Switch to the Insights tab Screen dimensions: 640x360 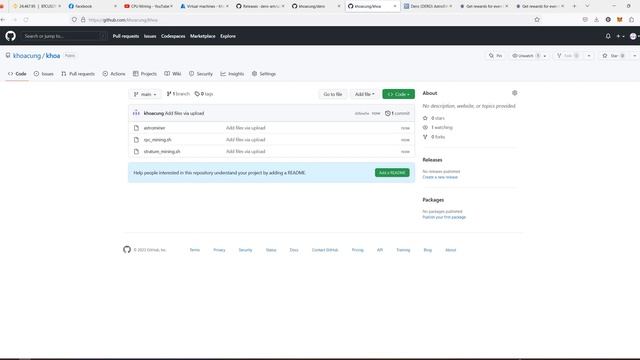click(232, 74)
